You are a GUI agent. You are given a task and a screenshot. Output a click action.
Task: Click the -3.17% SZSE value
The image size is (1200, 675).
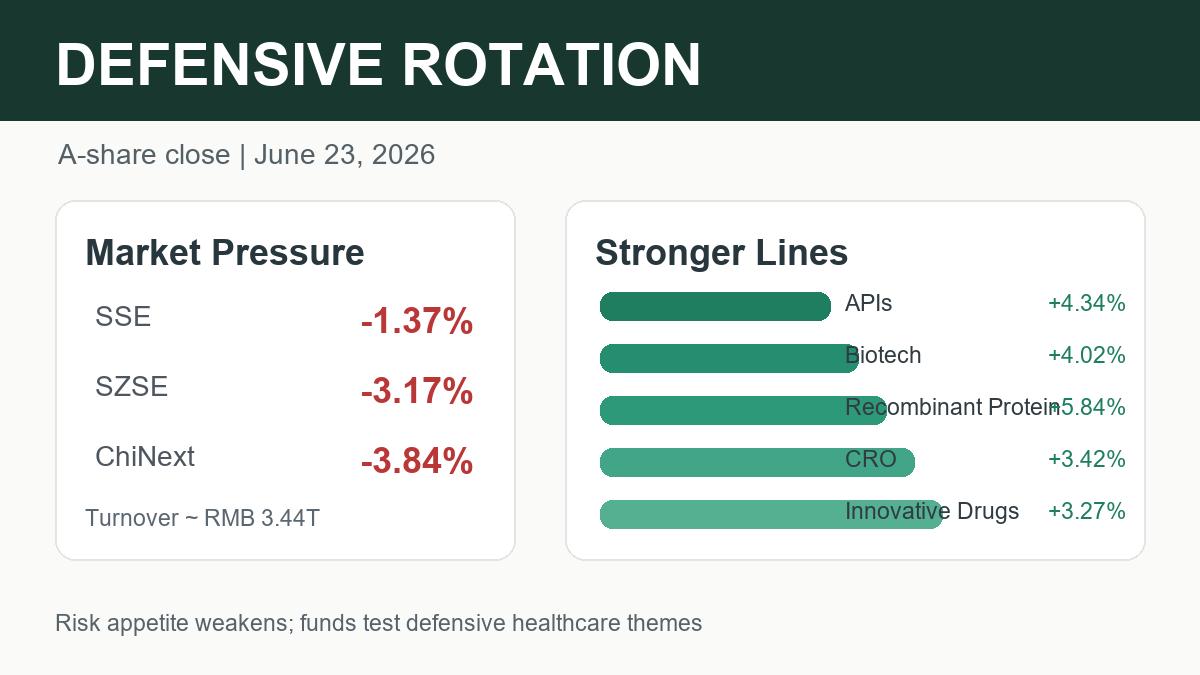click(x=416, y=392)
